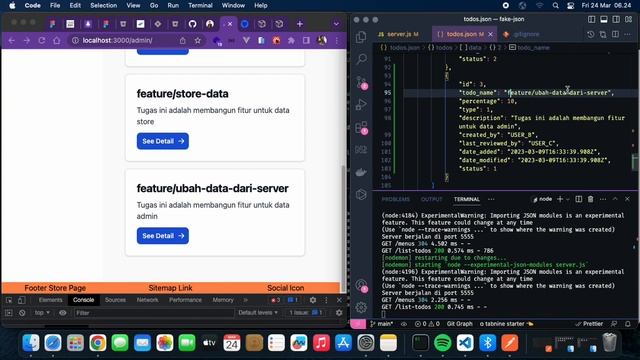Open the Chrome side panel icon
This screenshot has height=360, width=640.
tap(306, 40)
